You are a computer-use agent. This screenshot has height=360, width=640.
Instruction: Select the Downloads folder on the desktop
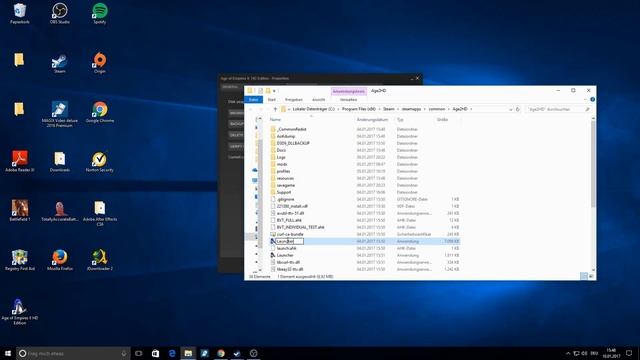[x=60, y=161]
